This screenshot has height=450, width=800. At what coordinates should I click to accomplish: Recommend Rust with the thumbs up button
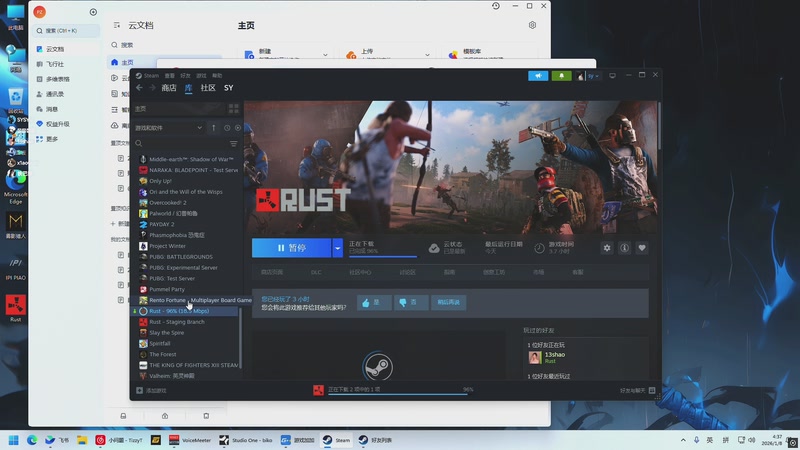(374, 303)
